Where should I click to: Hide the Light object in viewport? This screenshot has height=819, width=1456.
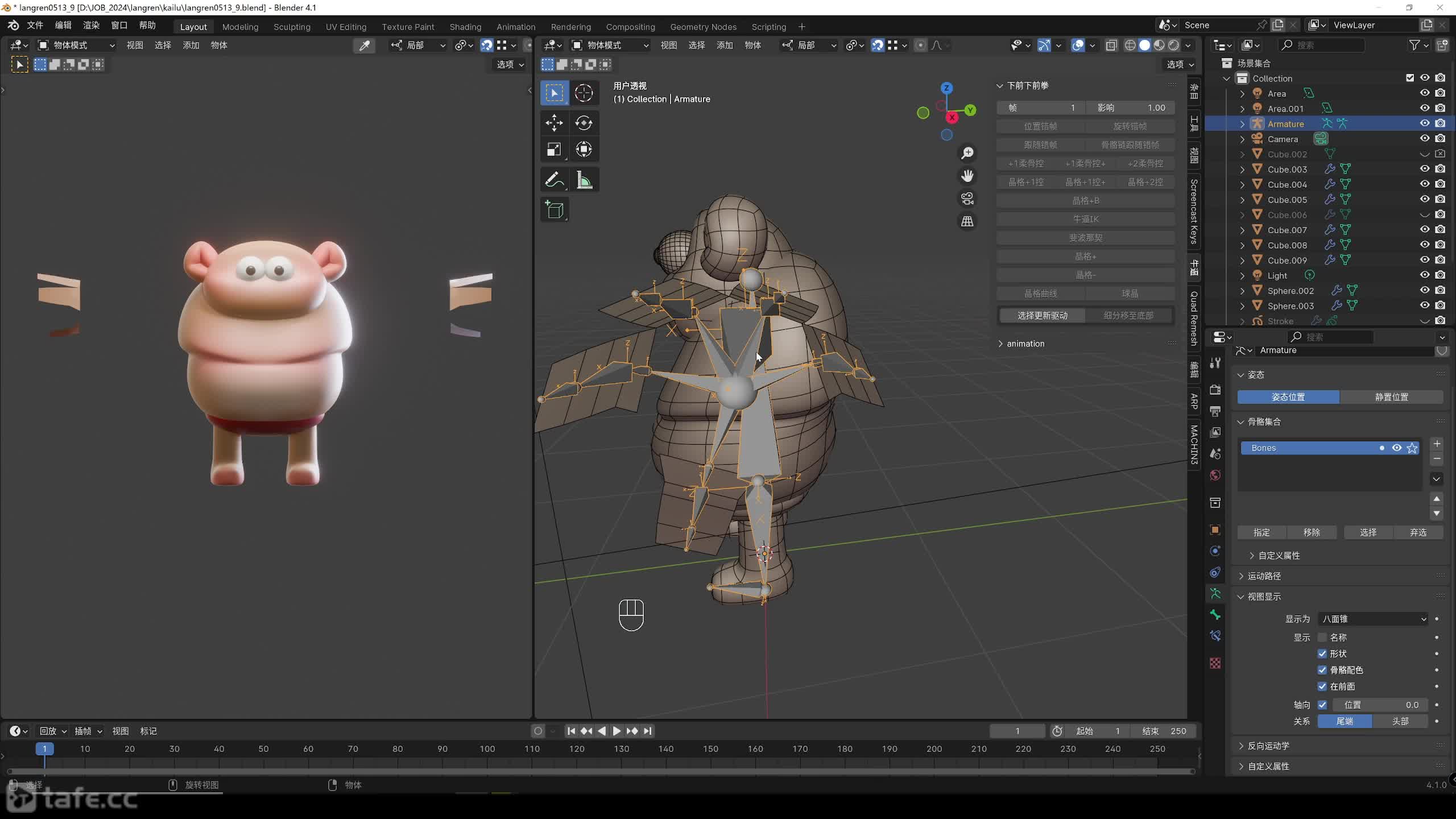(1424, 275)
